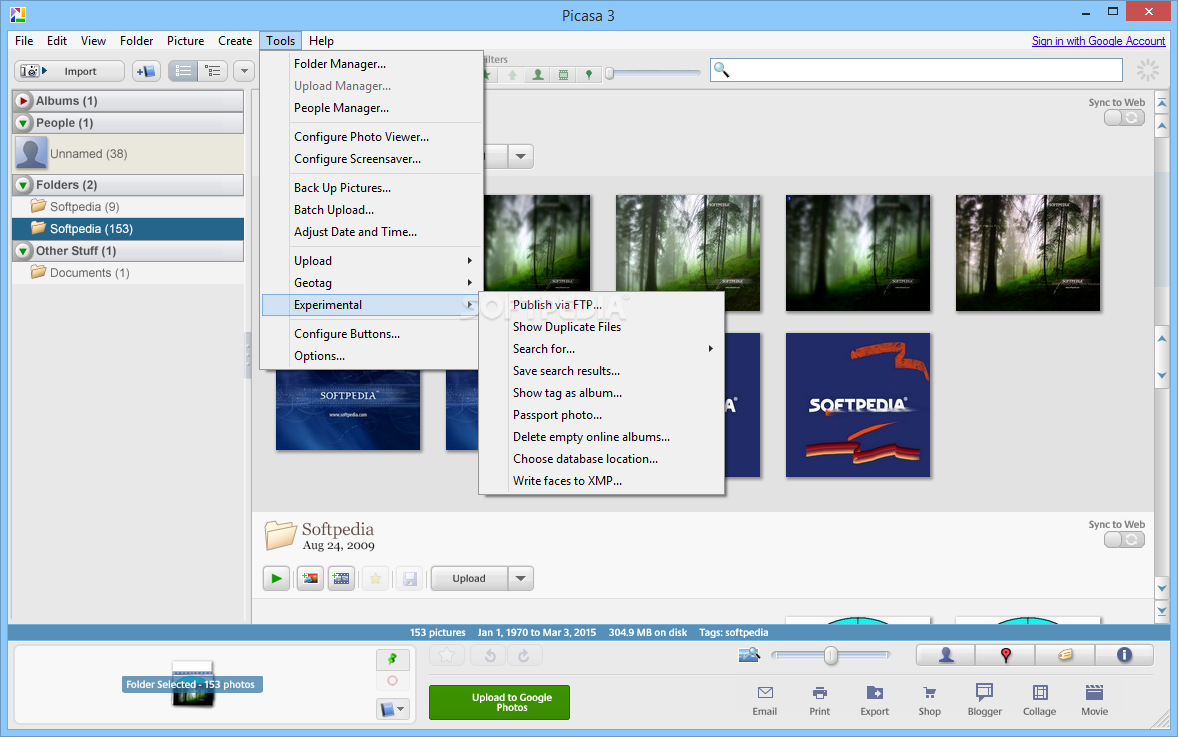Expand the Geotag submenu

point(371,282)
